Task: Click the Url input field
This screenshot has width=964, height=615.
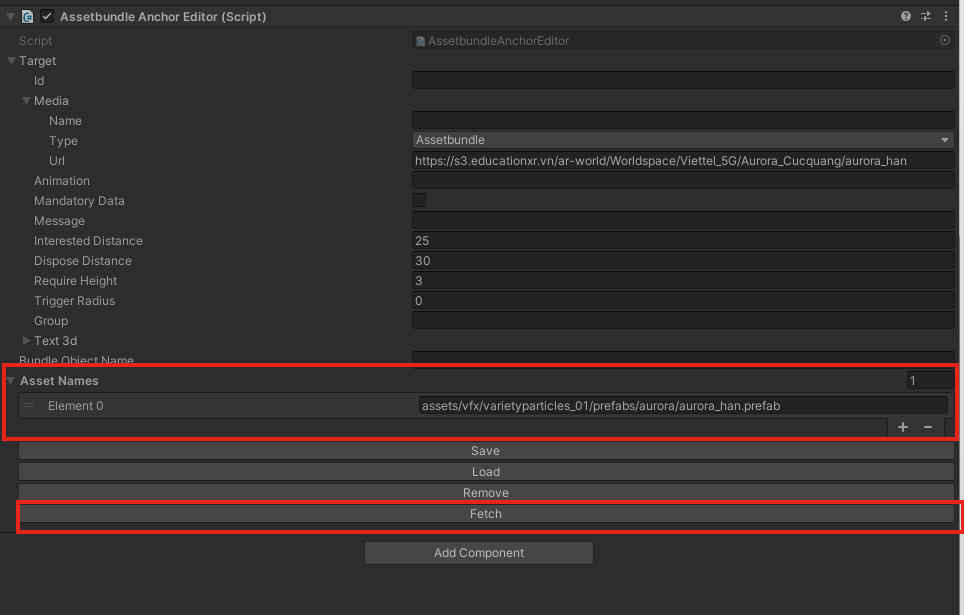Action: point(683,160)
